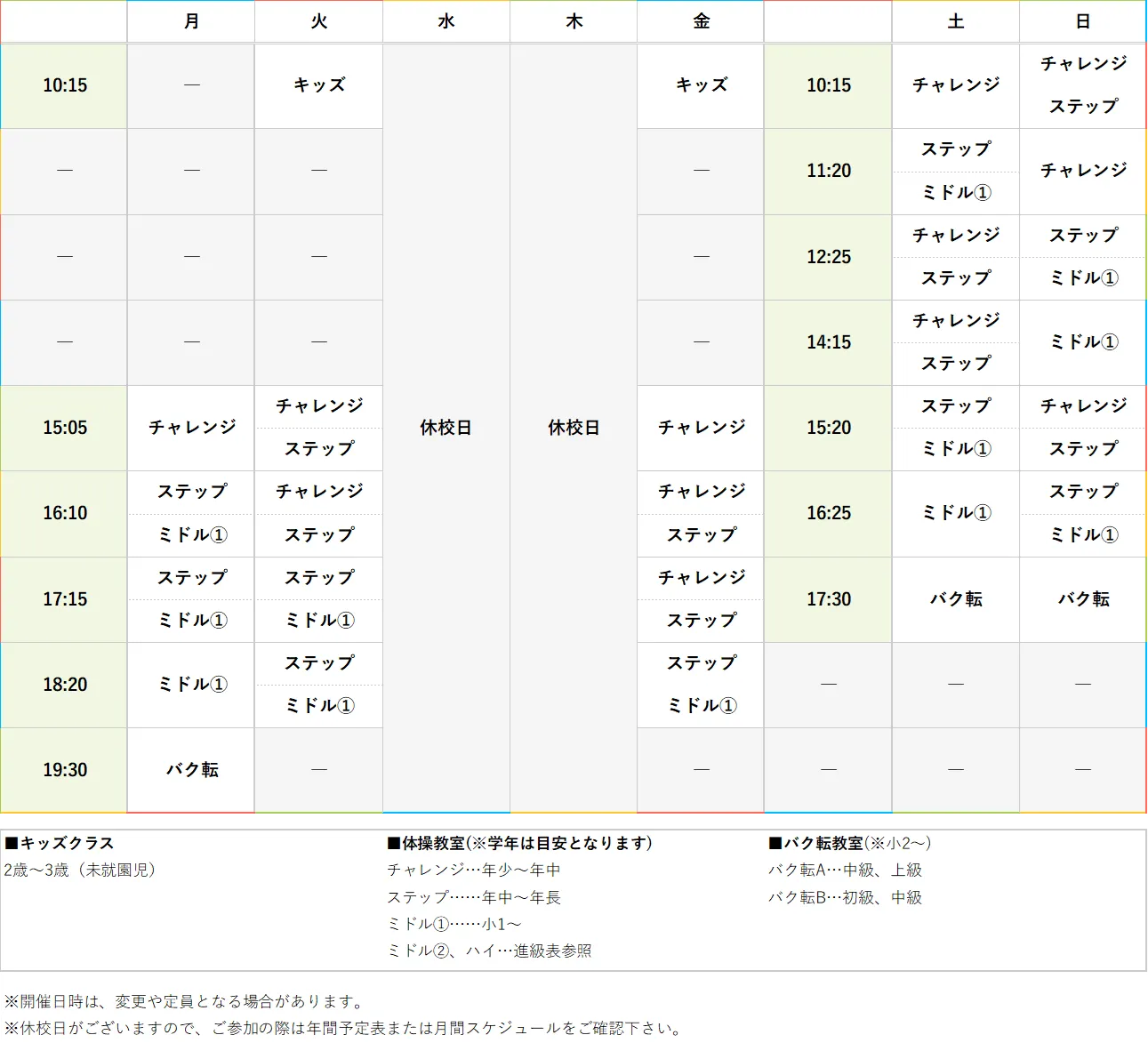This screenshot has width=1148, height=1043.
Task: Select the 日曜 column header
Action: click(1082, 21)
